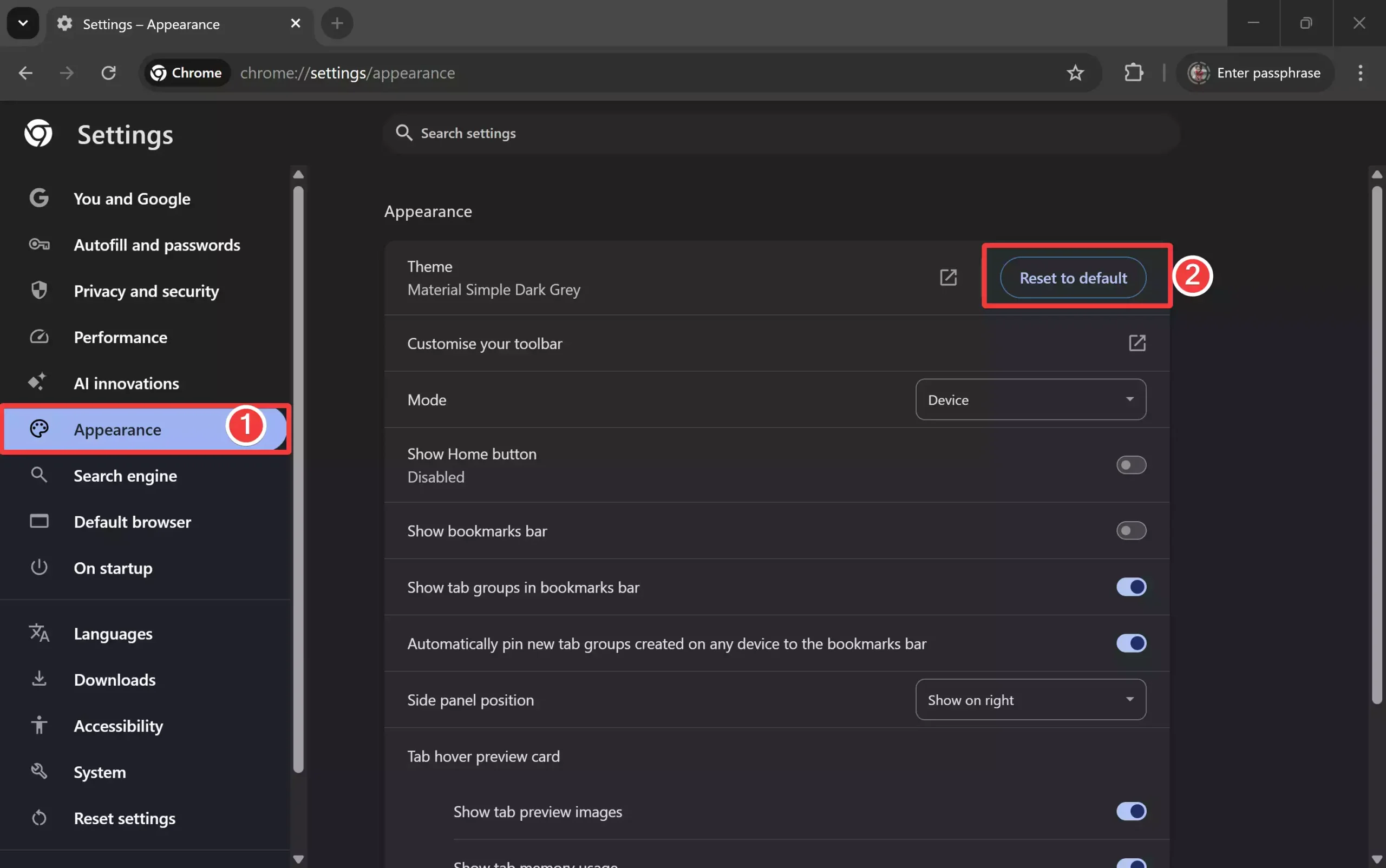Select the Privacy and security shield icon

point(38,290)
